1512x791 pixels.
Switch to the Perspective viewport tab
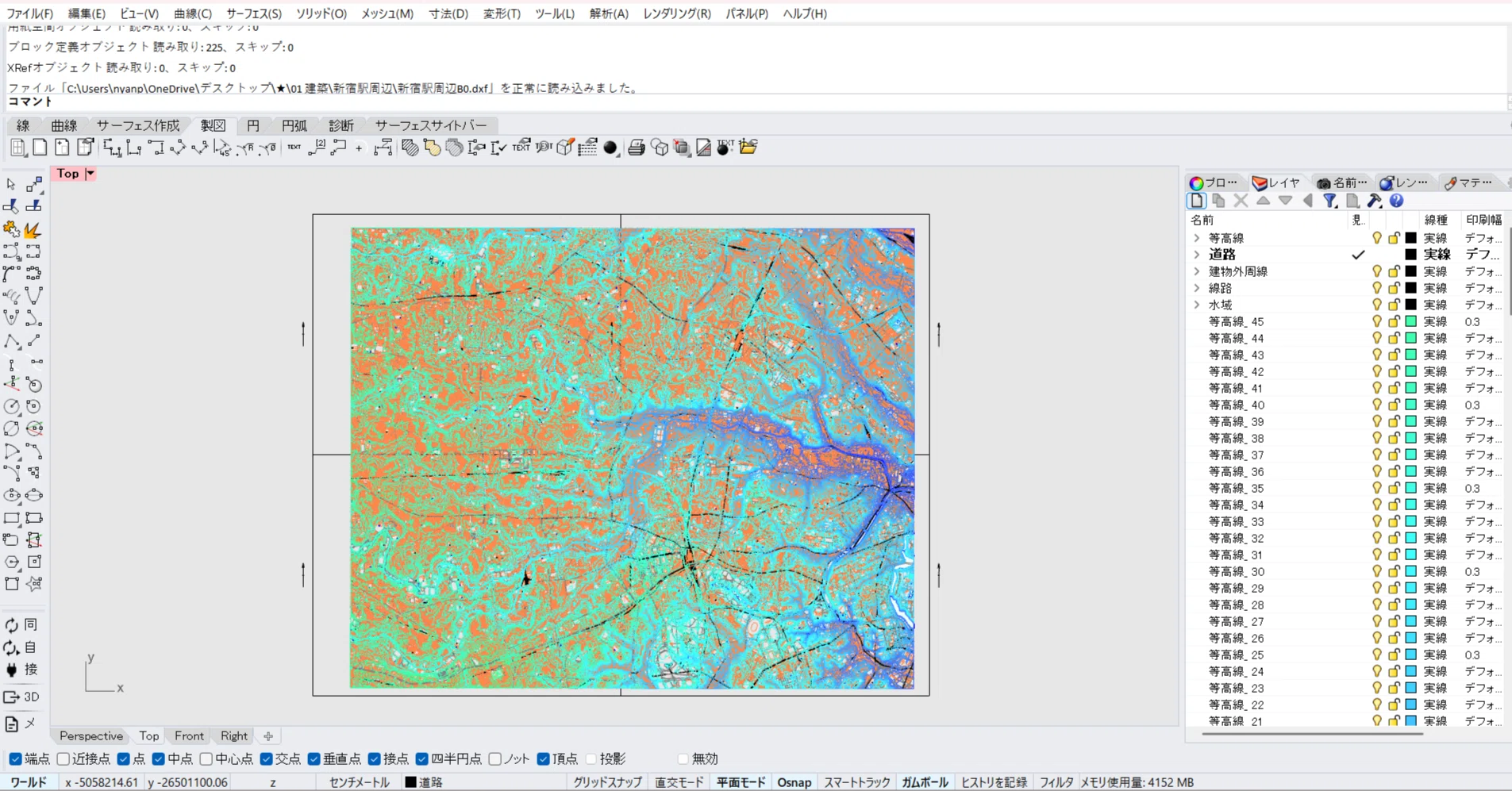91,735
